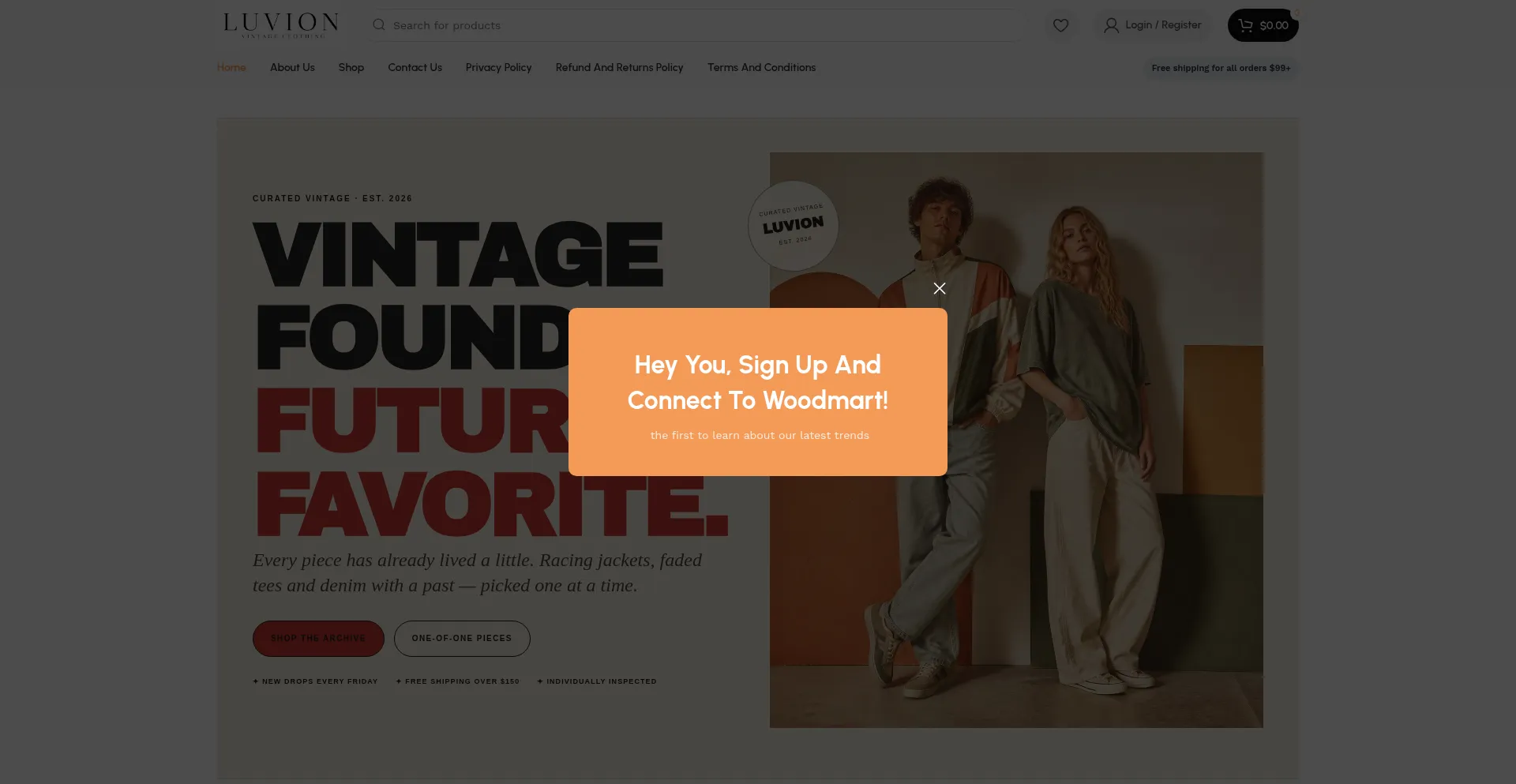Click the large 'VINTAGE' headline word
The image size is (1516, 784).
point(458,254)
